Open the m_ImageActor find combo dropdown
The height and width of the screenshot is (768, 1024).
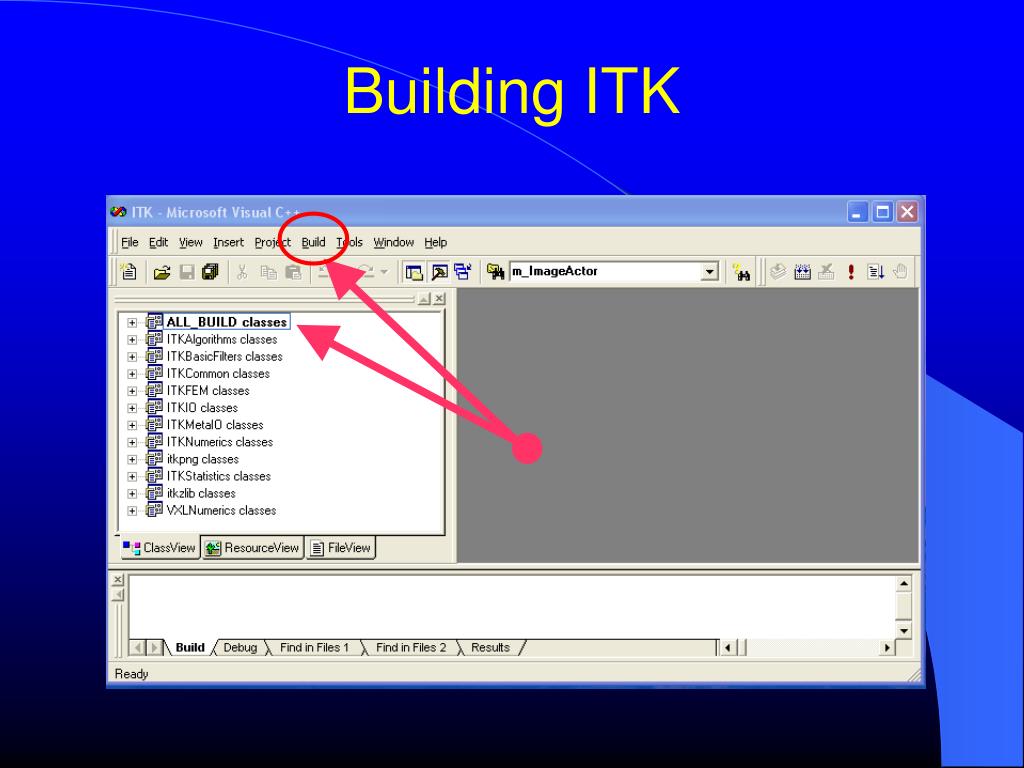(709, 272)
